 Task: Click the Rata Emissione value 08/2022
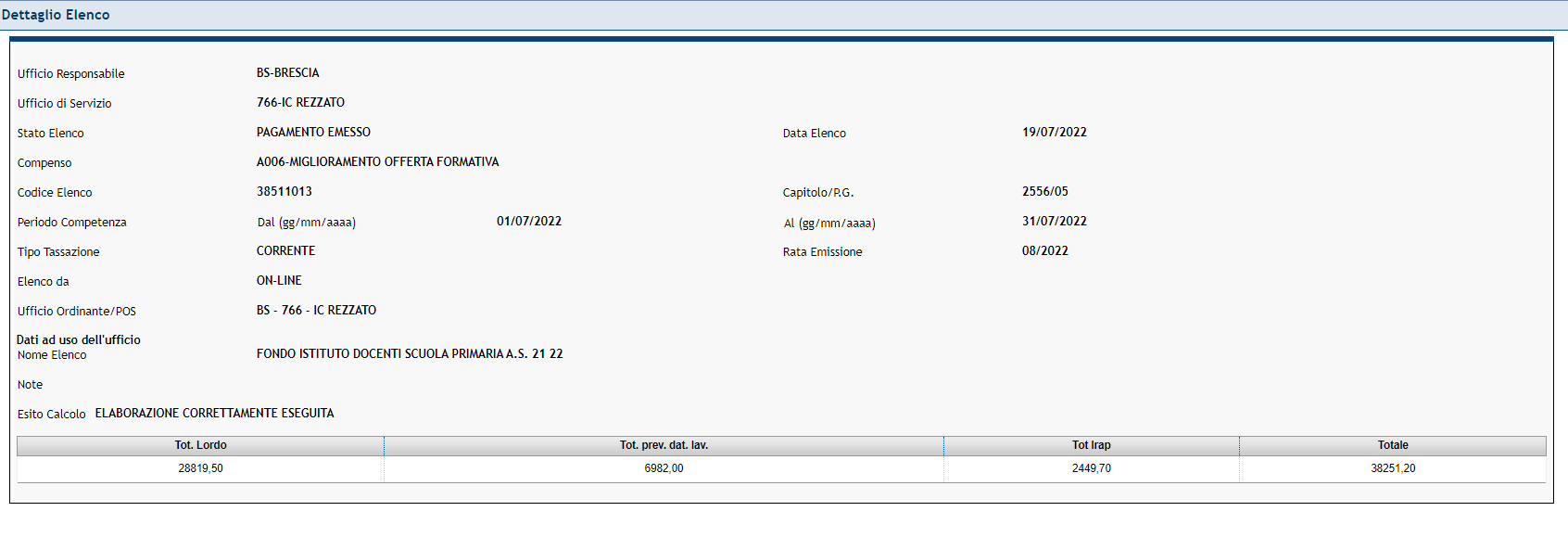pyautogui.click(x=1044, y=251)
